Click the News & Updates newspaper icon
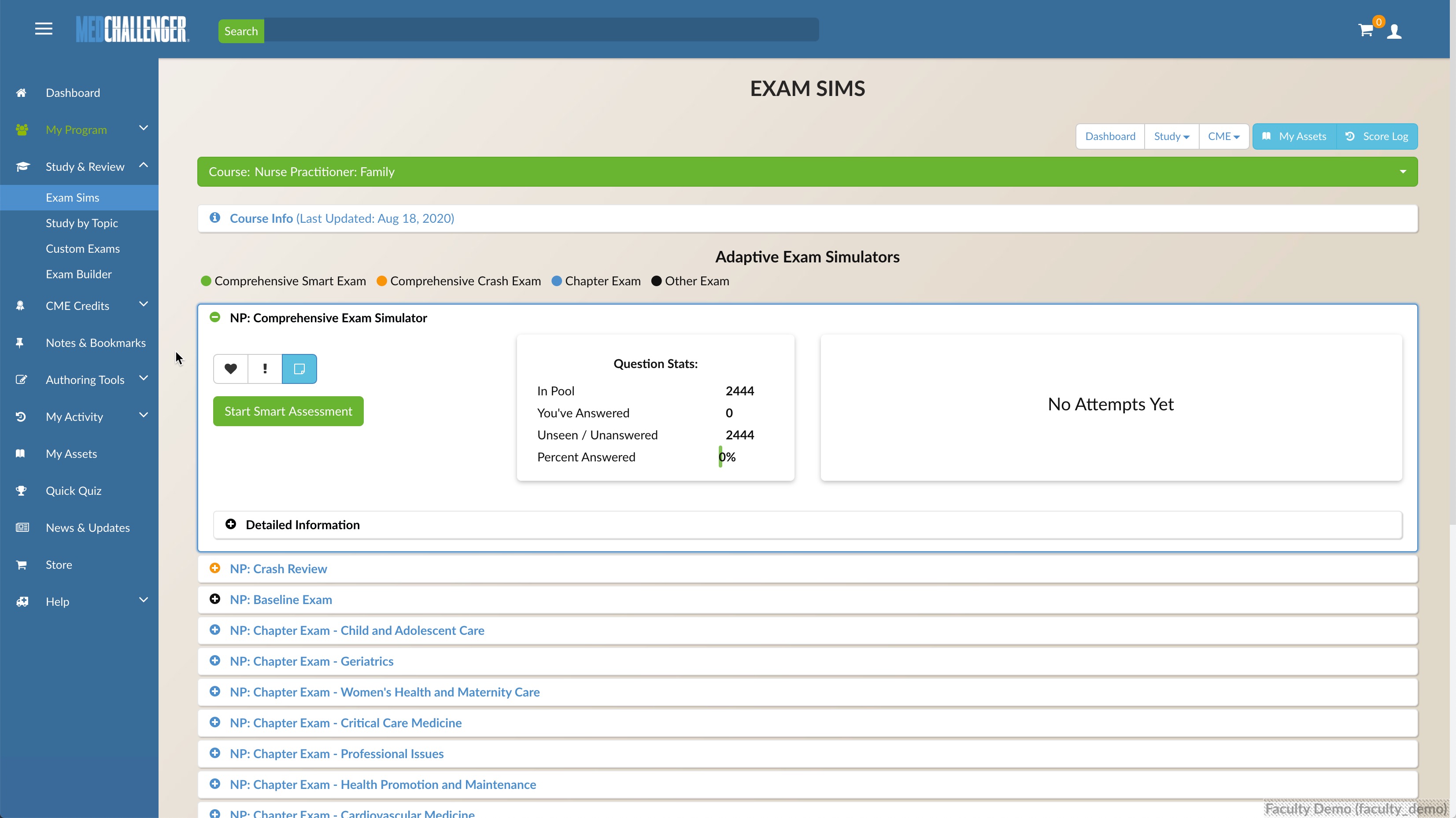The image size is (1456, 818). [22, 527]
